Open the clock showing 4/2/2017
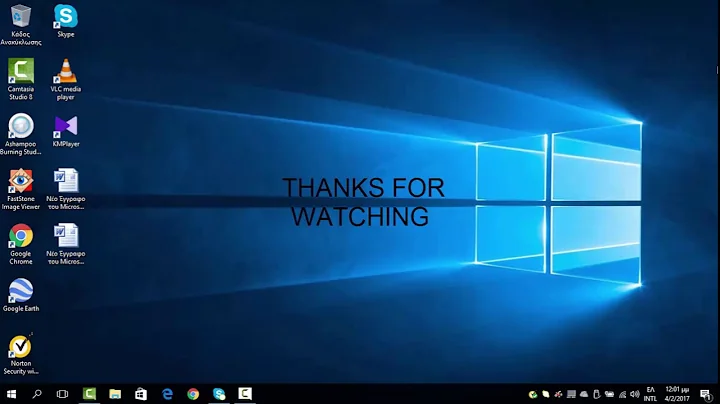 click(x=677, y=394)
